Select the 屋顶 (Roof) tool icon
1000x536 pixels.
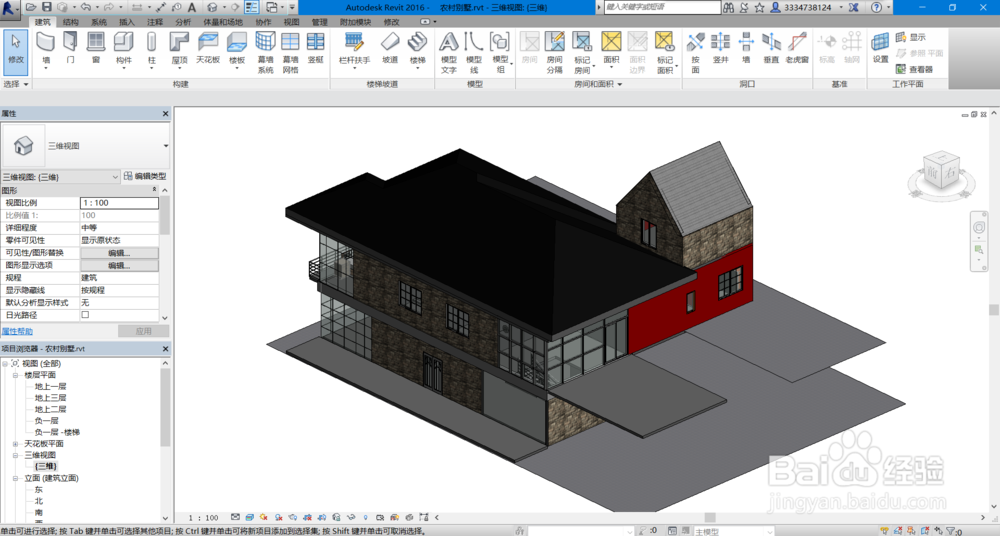[179, 43]
